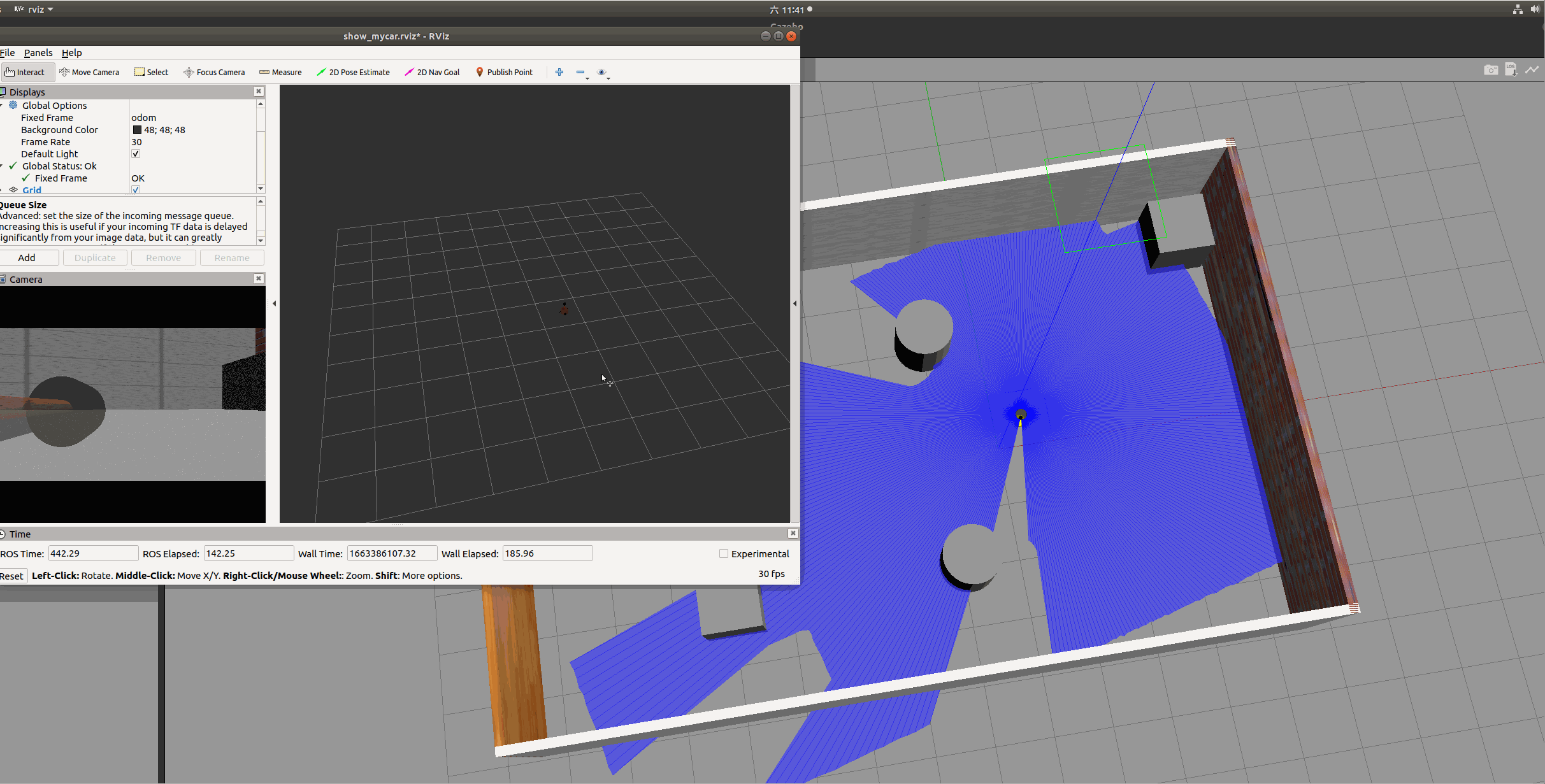Set a 2D Nav Goal

(432, 72)
